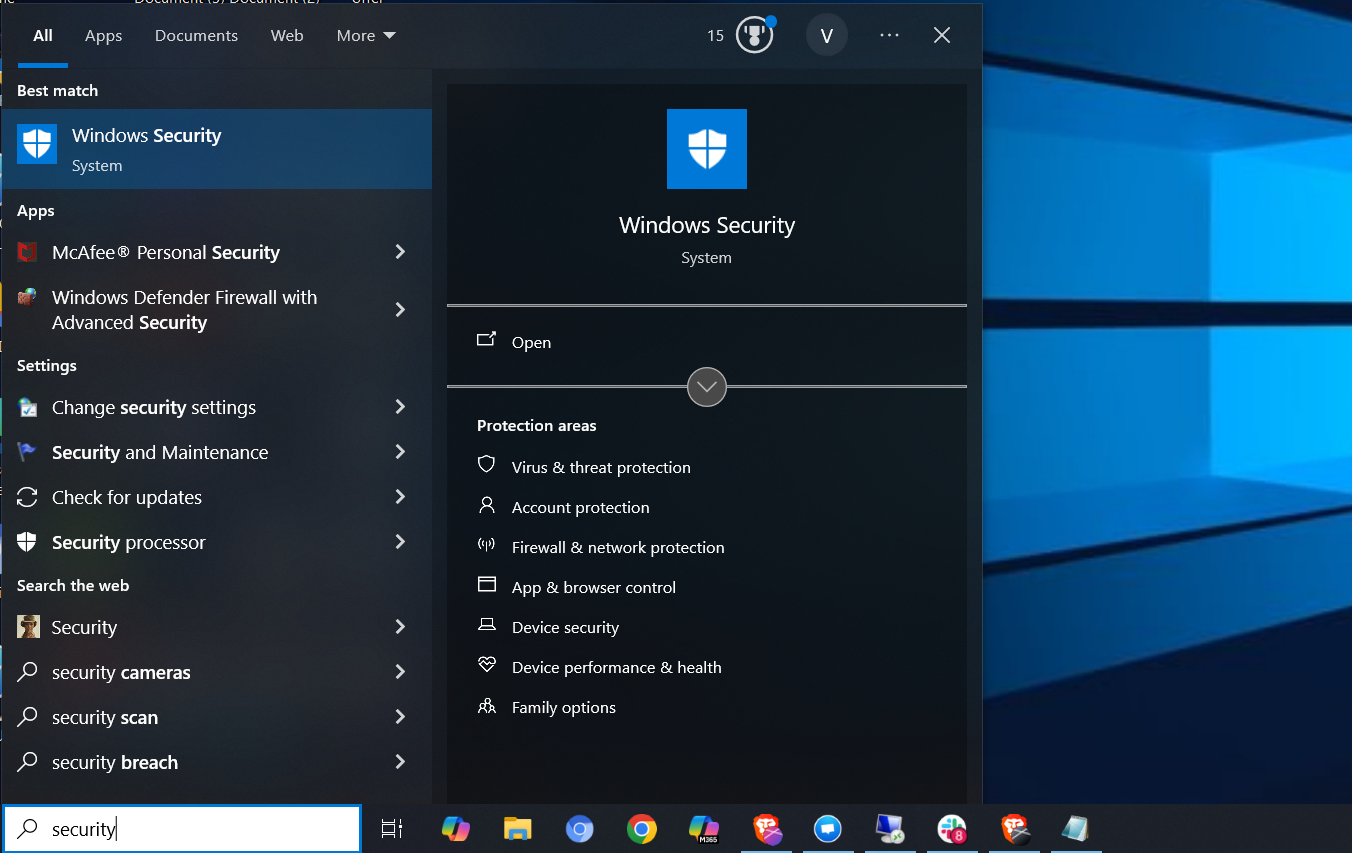
Task: Expand the Check for updates chevron
Action: (400, 497)
